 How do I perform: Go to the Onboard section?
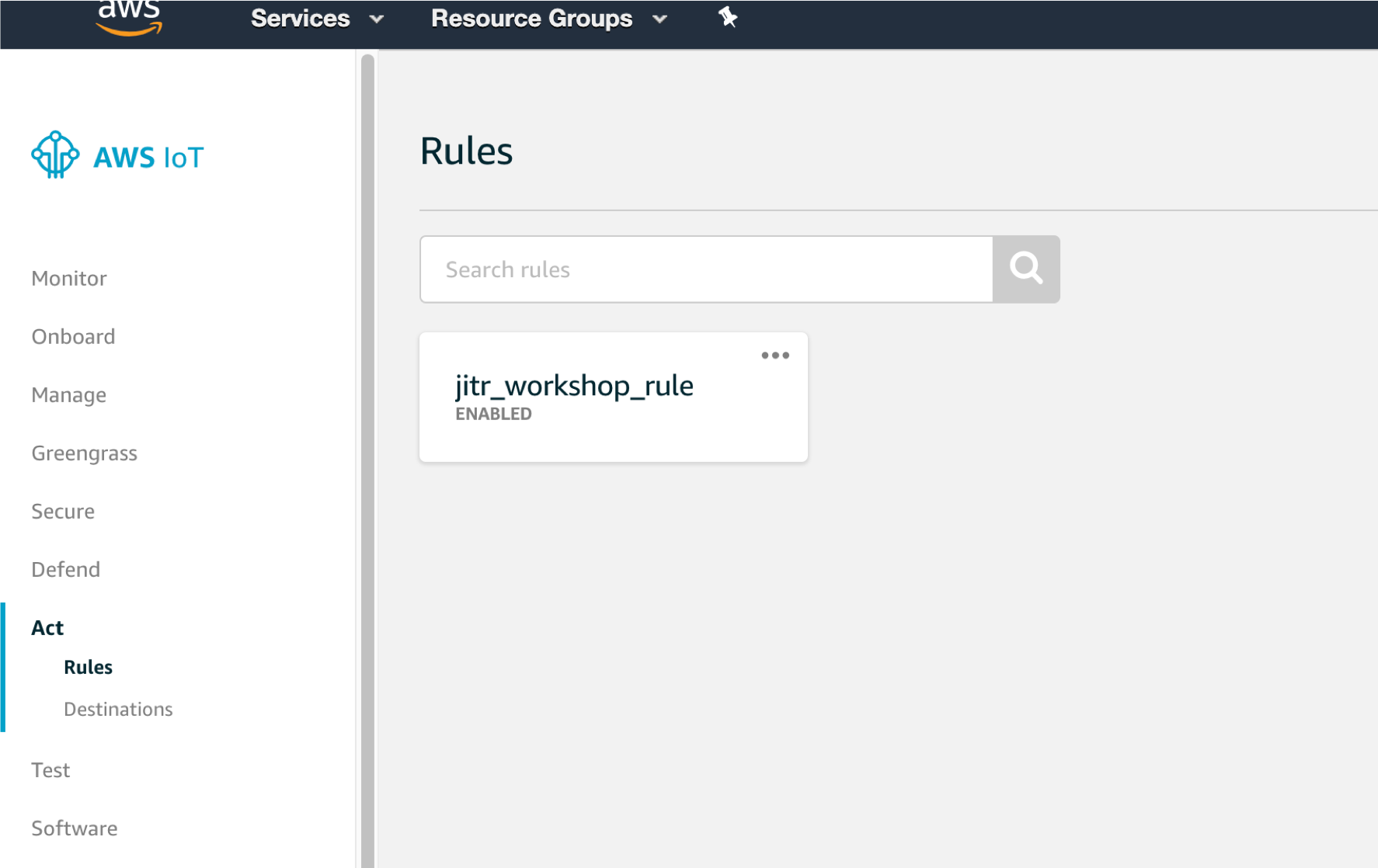73,337
